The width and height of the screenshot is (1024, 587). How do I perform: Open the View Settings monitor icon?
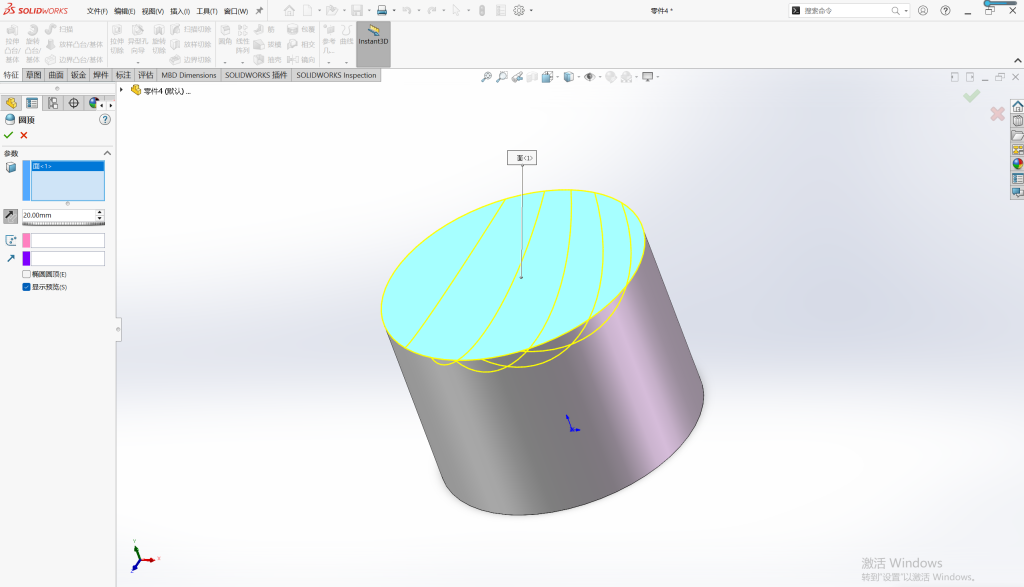[x=648, y=77]
